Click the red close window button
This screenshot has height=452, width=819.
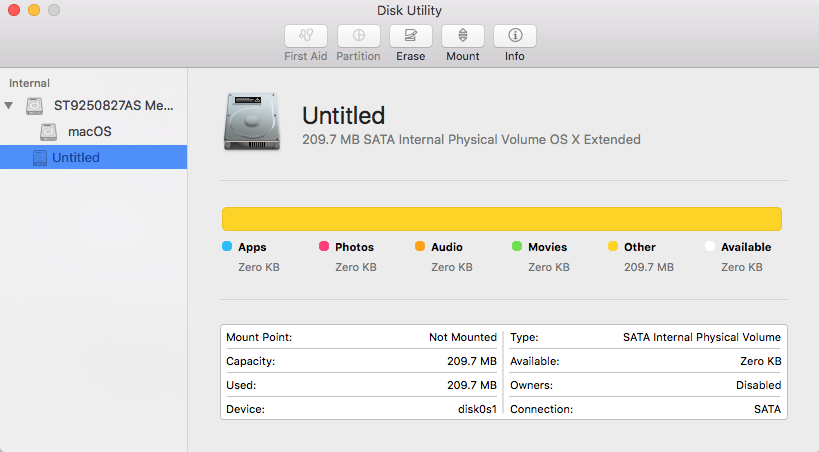(14, 10)
